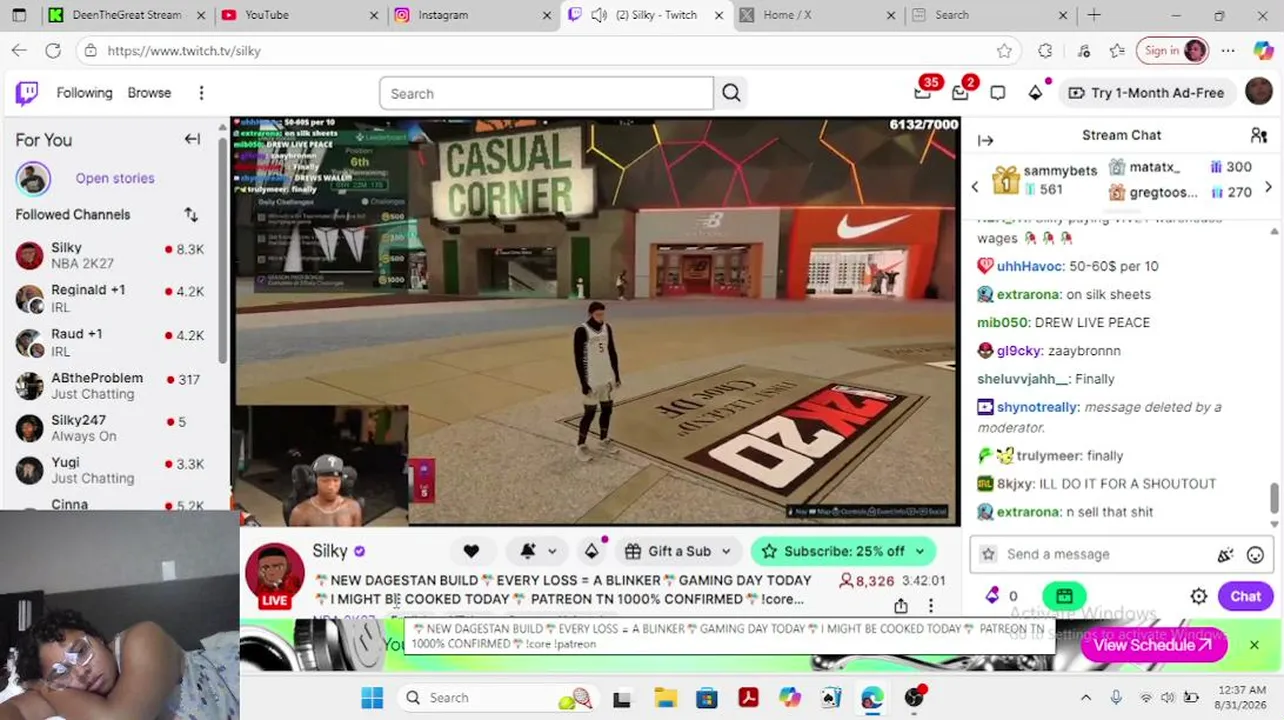Image resolution: width=1284 pixels, height=720 pixels.
Task: Open Get Bits icon in top bar
Action: [1035, 93]
